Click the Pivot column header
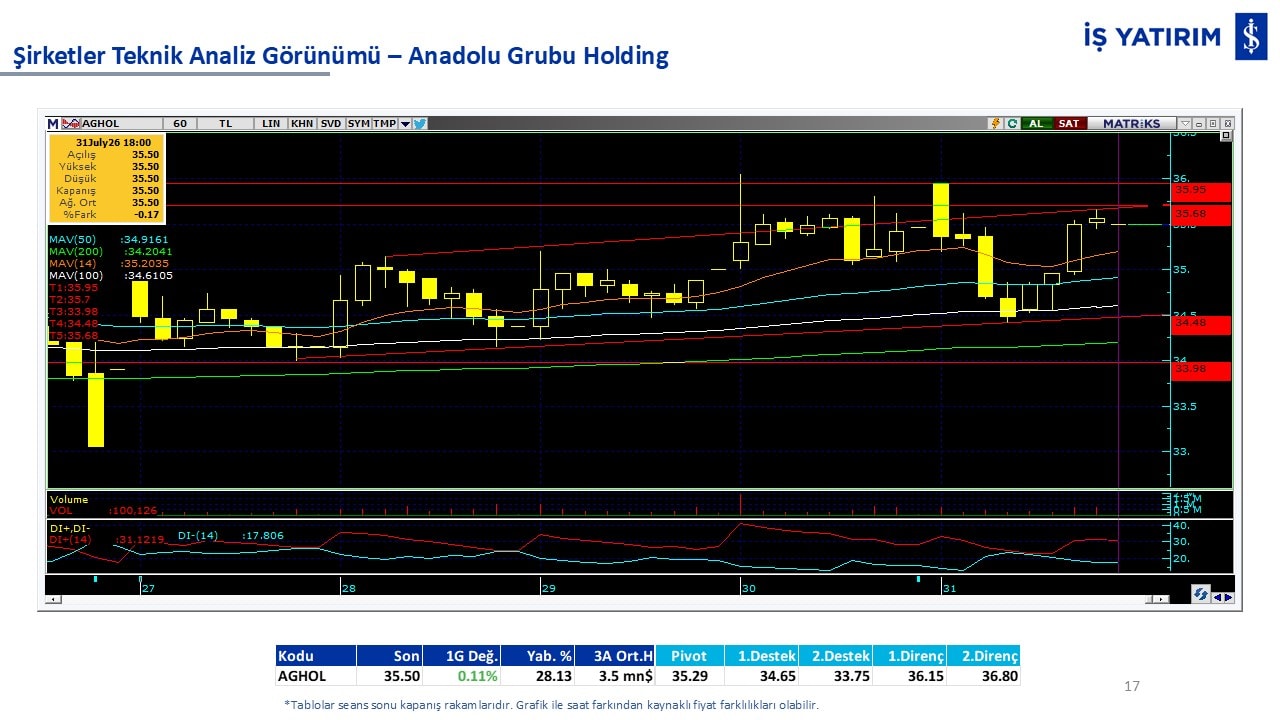The height and width of the screenshot is (720, 1280). (689, 656)
